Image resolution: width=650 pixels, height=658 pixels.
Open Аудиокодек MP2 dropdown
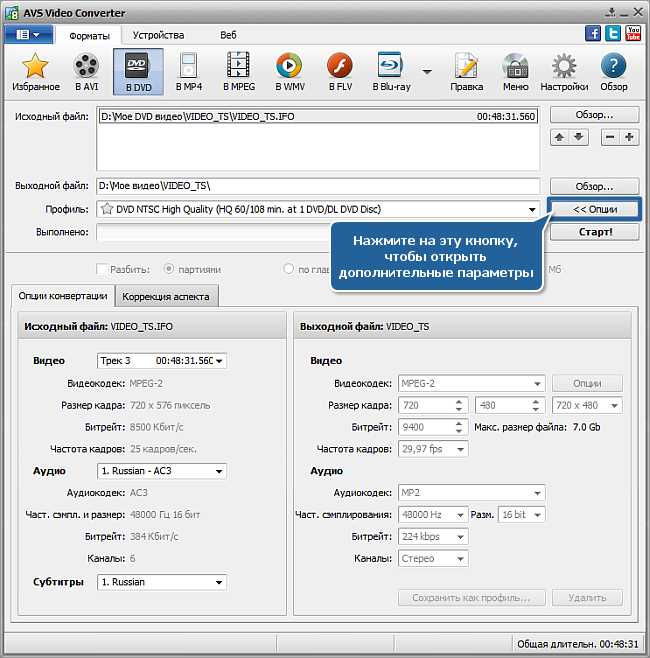pyautogui.click(x=472, y=493)
